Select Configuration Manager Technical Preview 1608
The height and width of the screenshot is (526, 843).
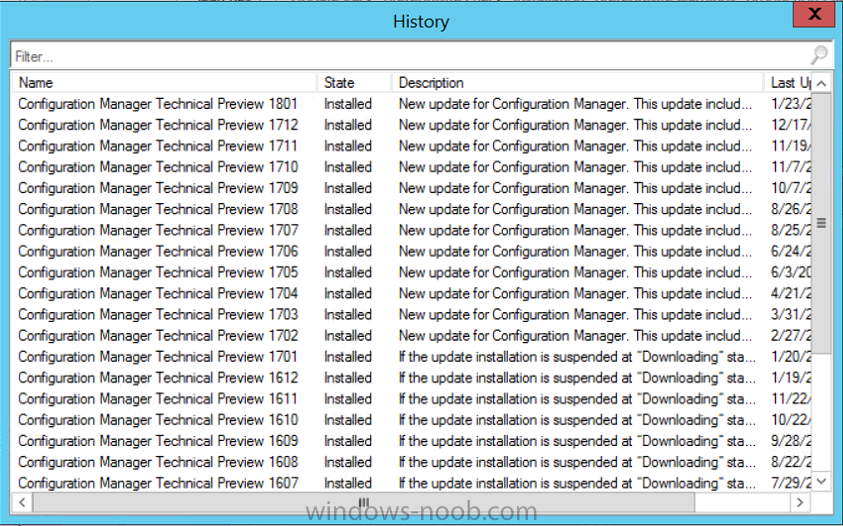point(158,462)
